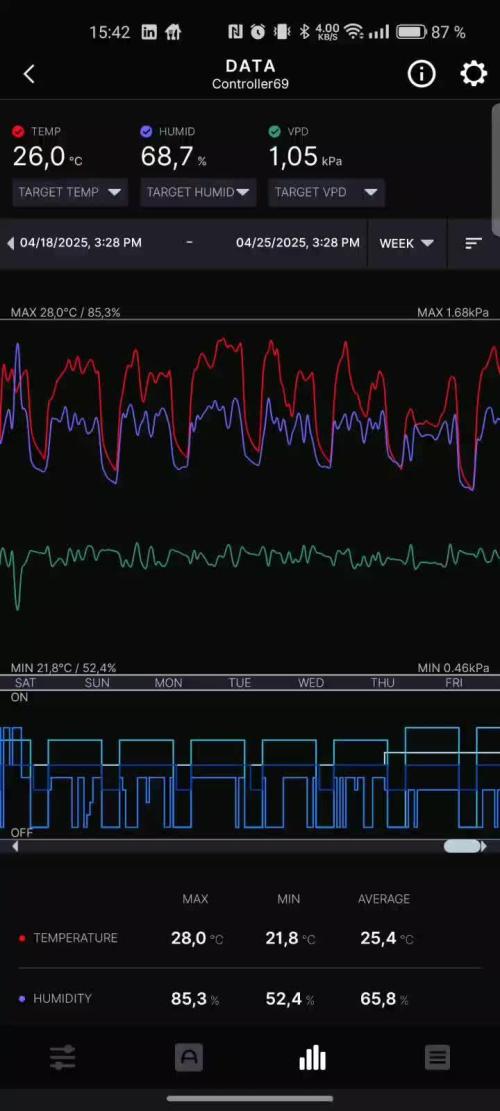Expand the TARGET HUMID dropdown

click(198, 192)
